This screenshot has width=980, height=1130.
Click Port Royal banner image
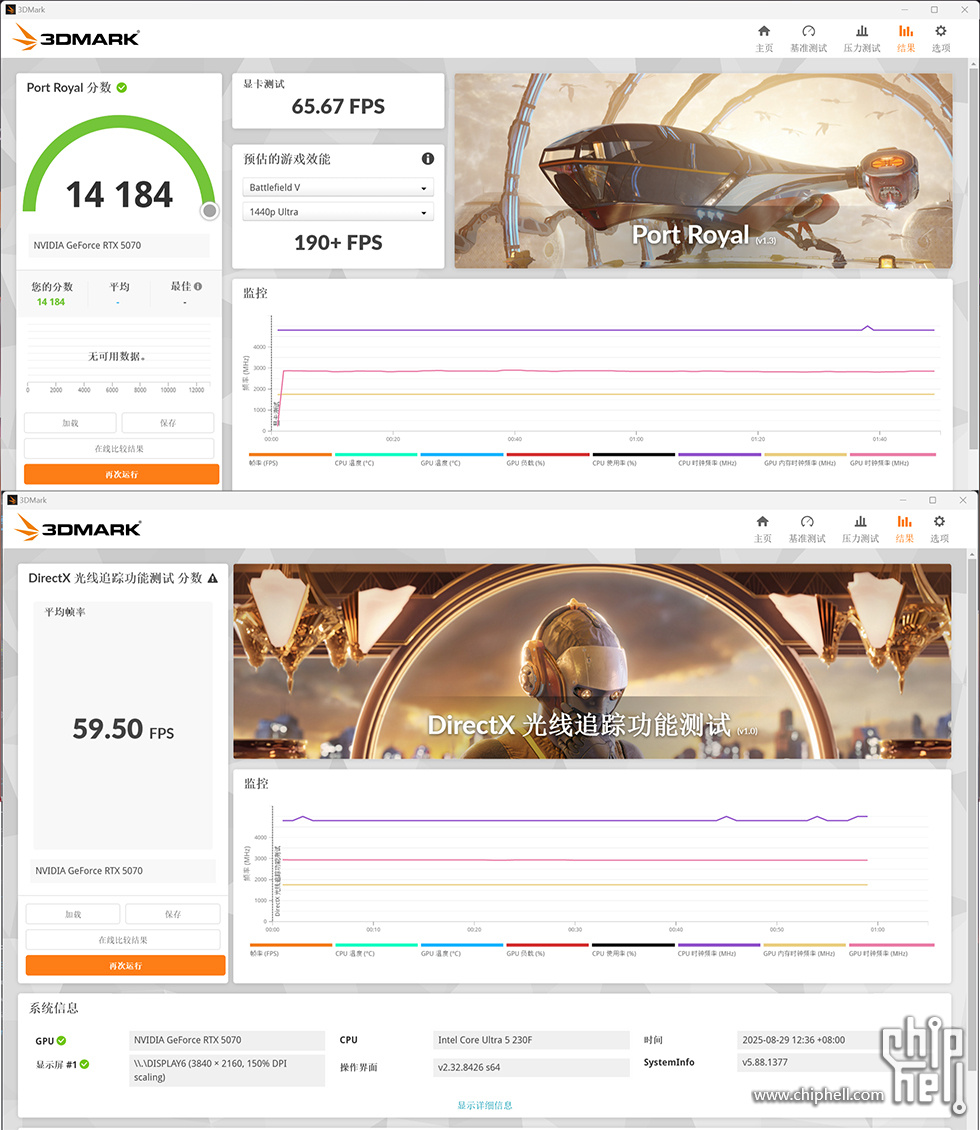[703, 171]
